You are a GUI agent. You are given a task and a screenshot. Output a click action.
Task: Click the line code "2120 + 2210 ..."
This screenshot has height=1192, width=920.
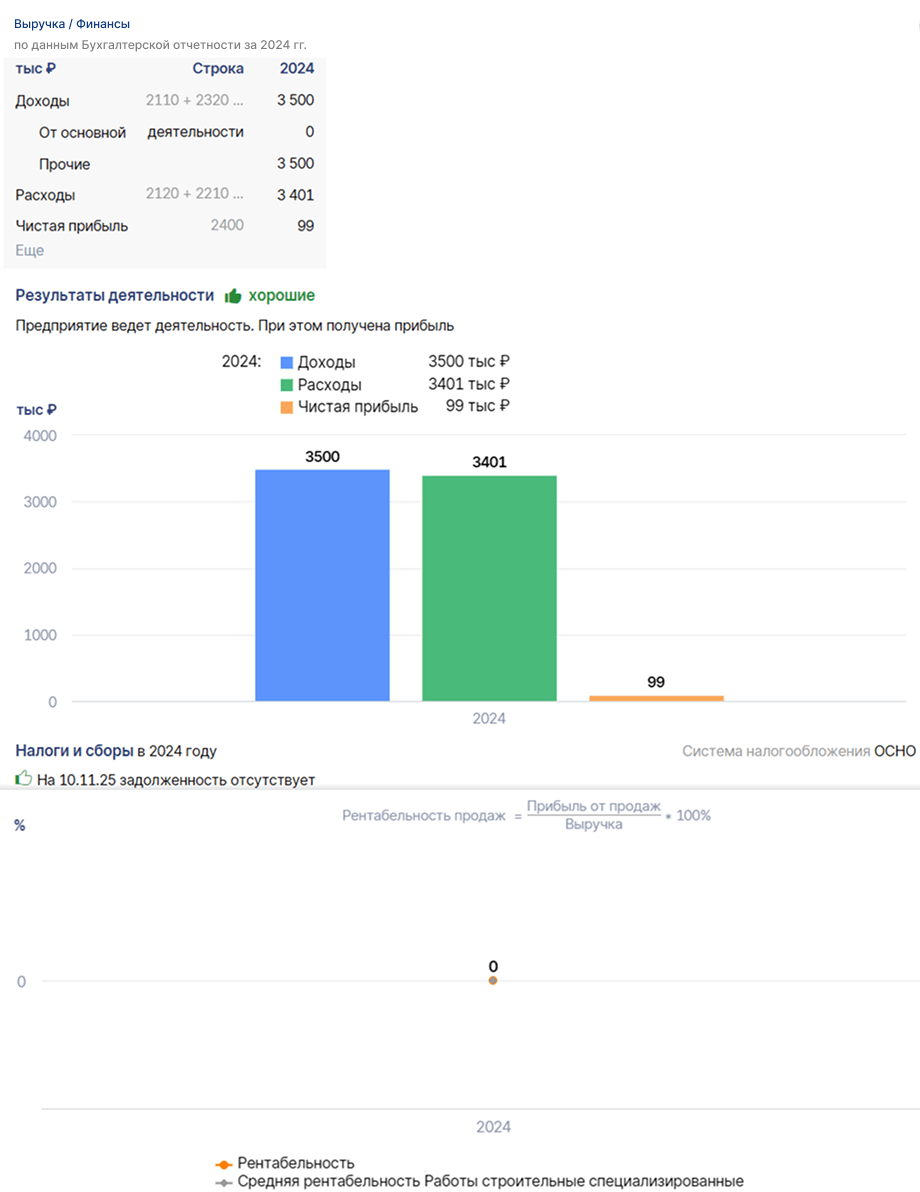[x=195, y=194]
